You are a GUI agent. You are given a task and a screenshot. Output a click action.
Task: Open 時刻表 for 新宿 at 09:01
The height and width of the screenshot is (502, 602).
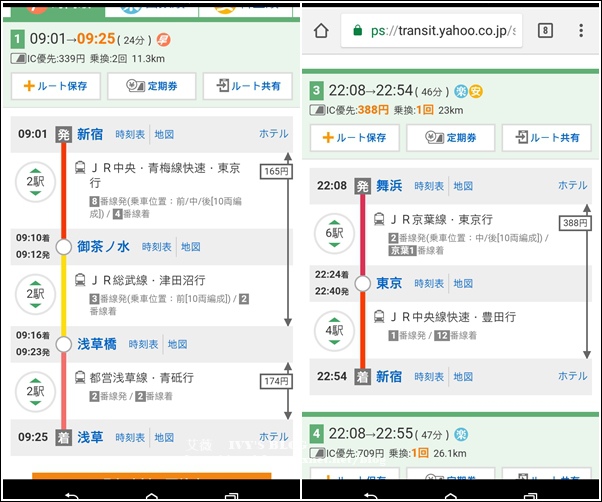130,134
